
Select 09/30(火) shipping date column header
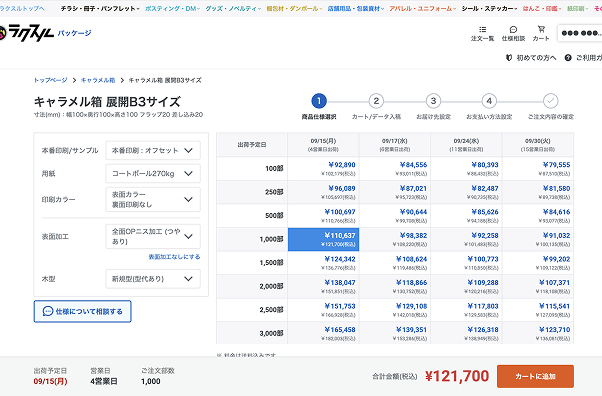pos(538,145)
